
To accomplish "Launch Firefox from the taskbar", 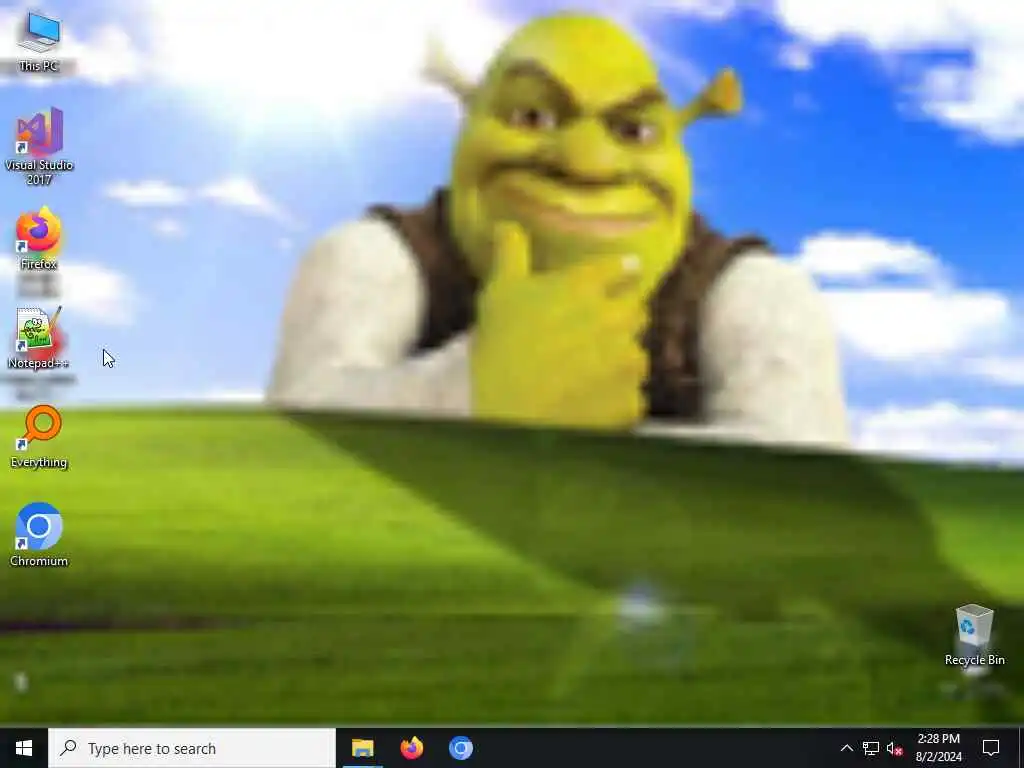I will coord(411,748).
